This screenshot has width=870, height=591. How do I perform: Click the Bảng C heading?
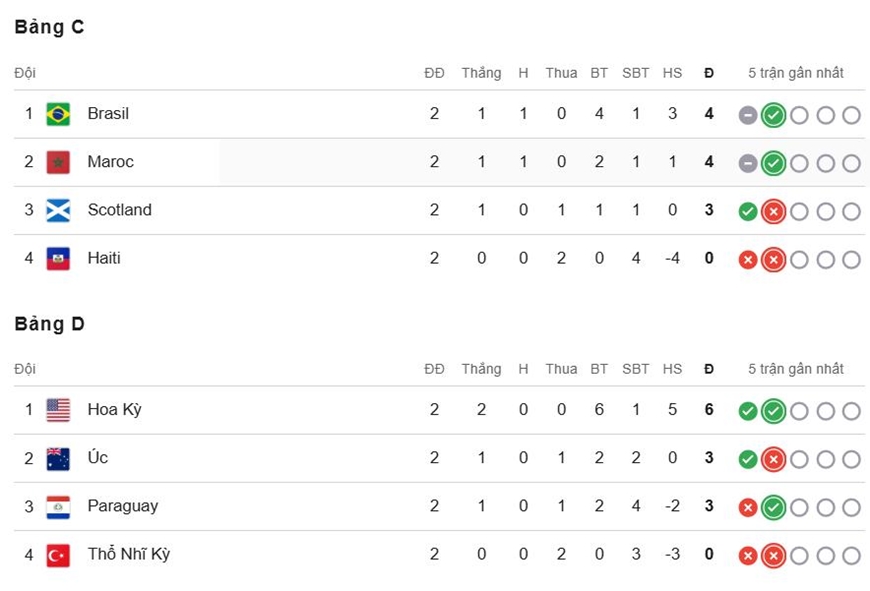point(49,27)
